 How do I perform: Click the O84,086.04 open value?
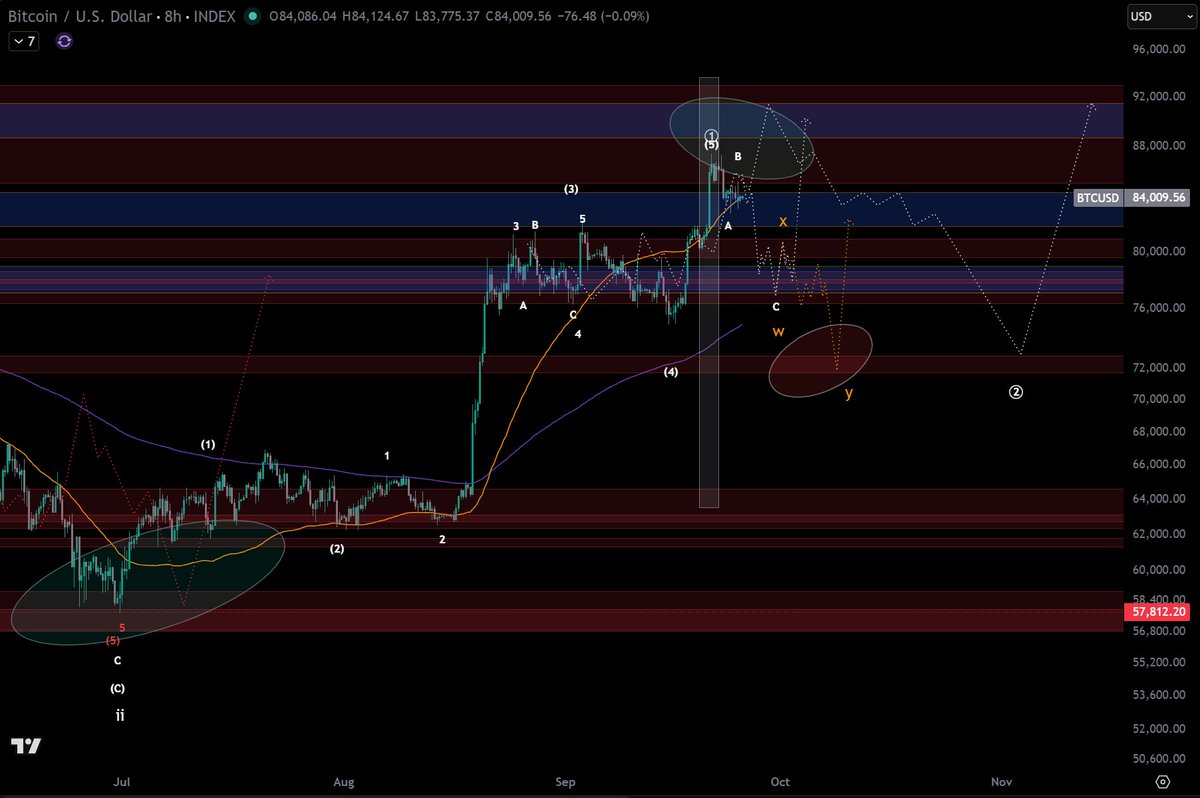(304, 16)
